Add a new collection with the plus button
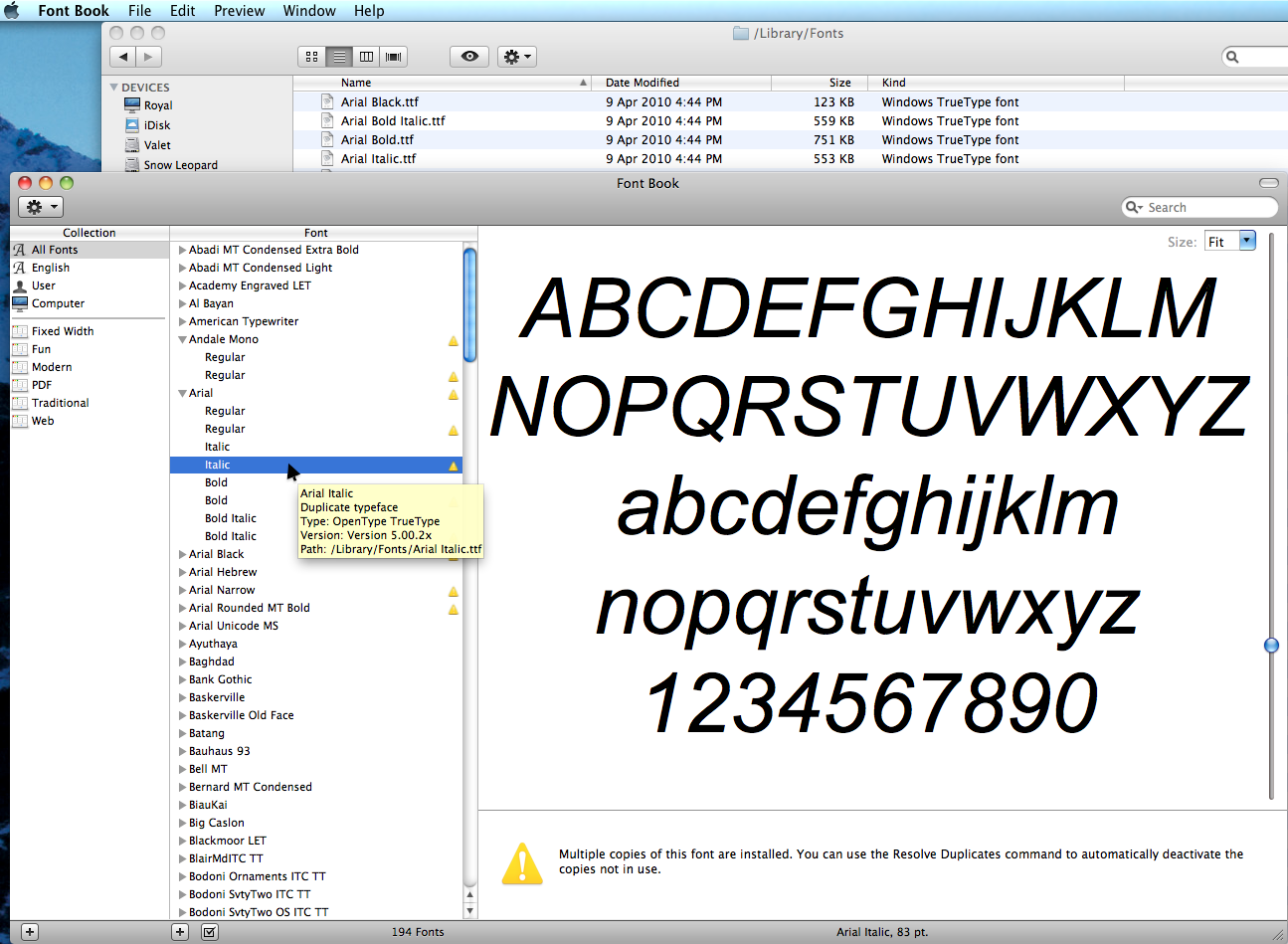 (30, 932)
